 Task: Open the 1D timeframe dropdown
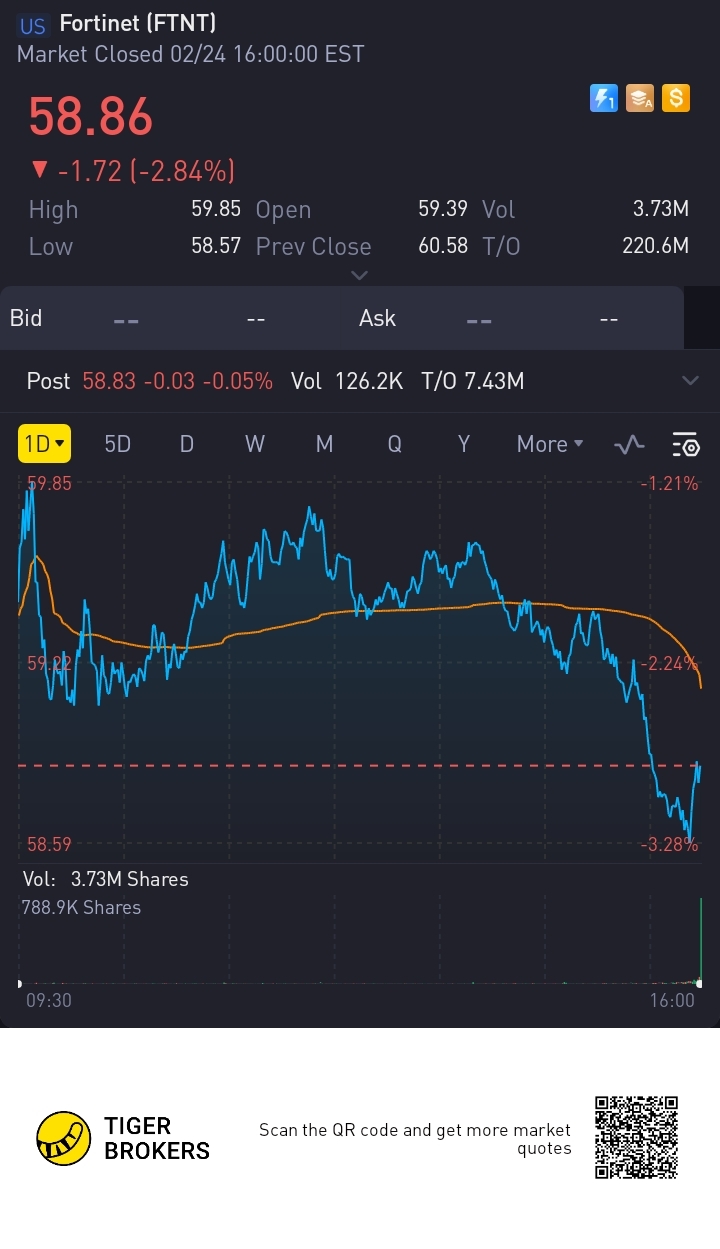coord(44,444)
